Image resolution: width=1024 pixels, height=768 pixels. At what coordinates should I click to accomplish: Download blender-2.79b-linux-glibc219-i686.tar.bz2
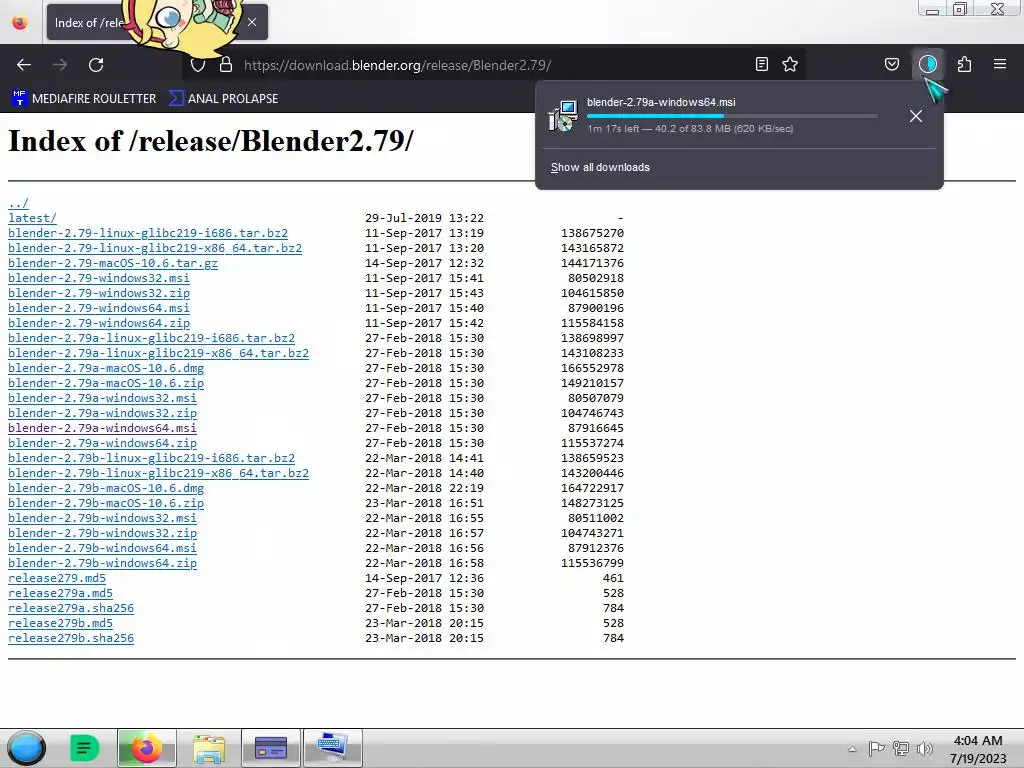pyautogui.click(x=152, y=458)
